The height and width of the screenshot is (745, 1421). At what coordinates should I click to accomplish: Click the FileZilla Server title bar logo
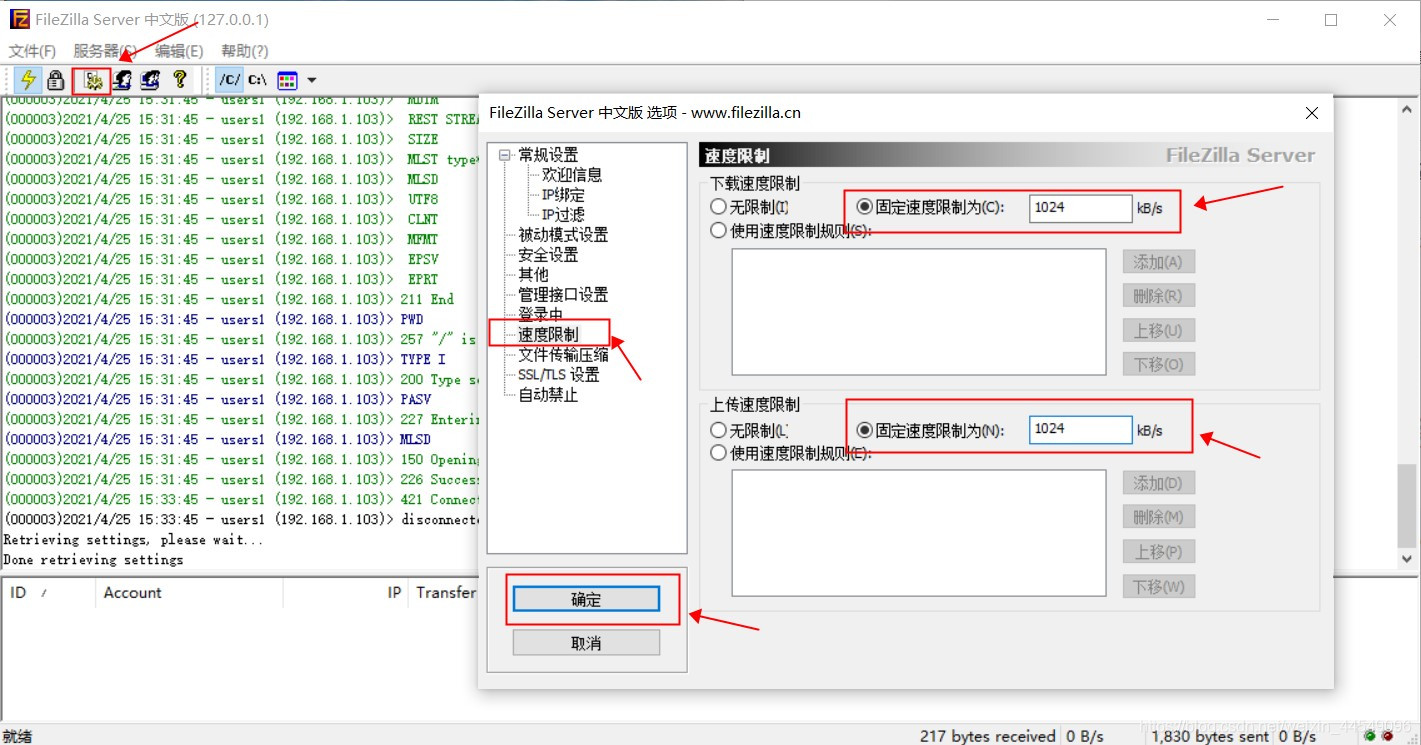coord(19,20)
